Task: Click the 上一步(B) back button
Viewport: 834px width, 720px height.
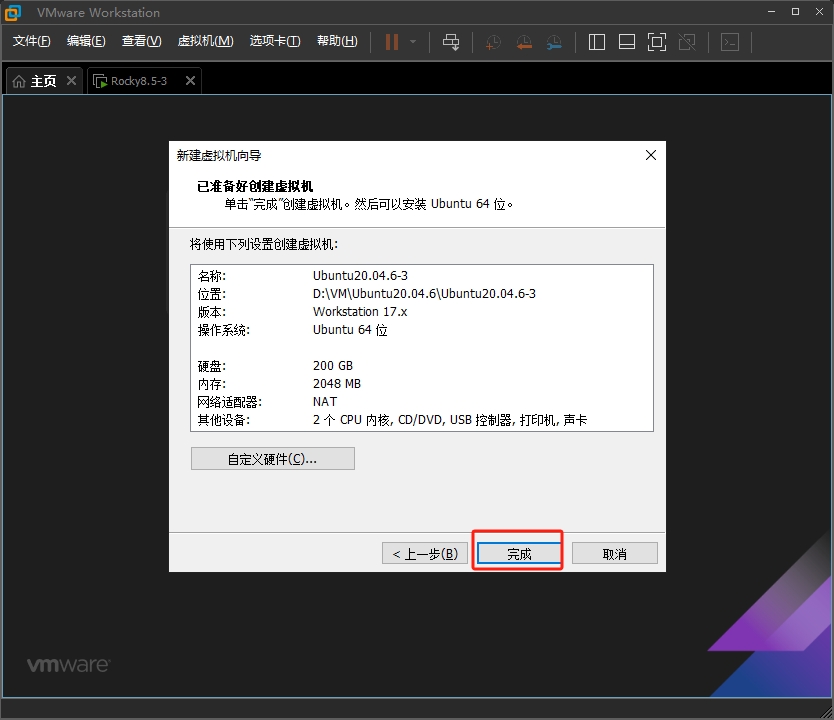Action: [424, 554]
